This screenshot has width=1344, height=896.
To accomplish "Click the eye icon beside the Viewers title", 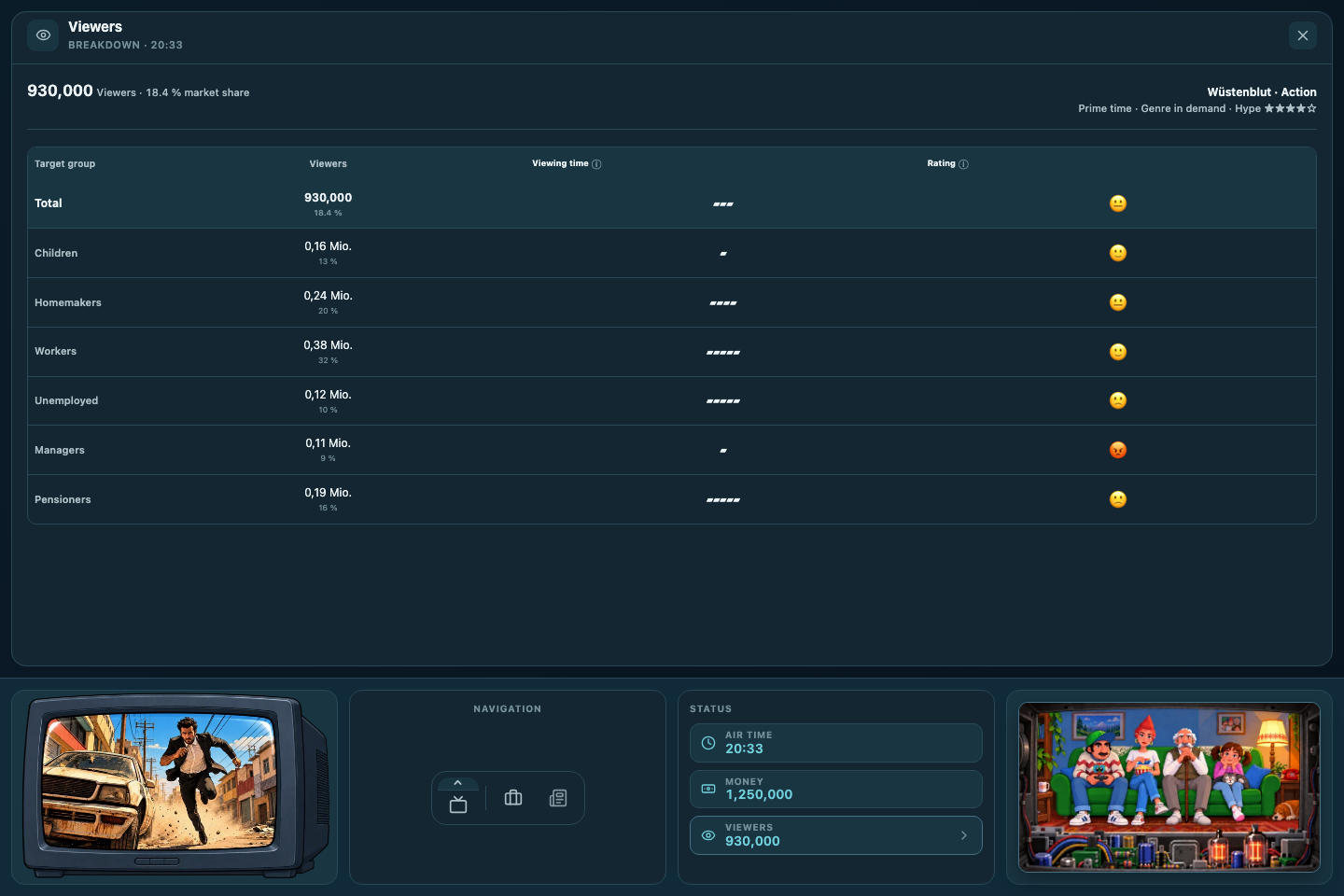I will [x=43, y=35].
